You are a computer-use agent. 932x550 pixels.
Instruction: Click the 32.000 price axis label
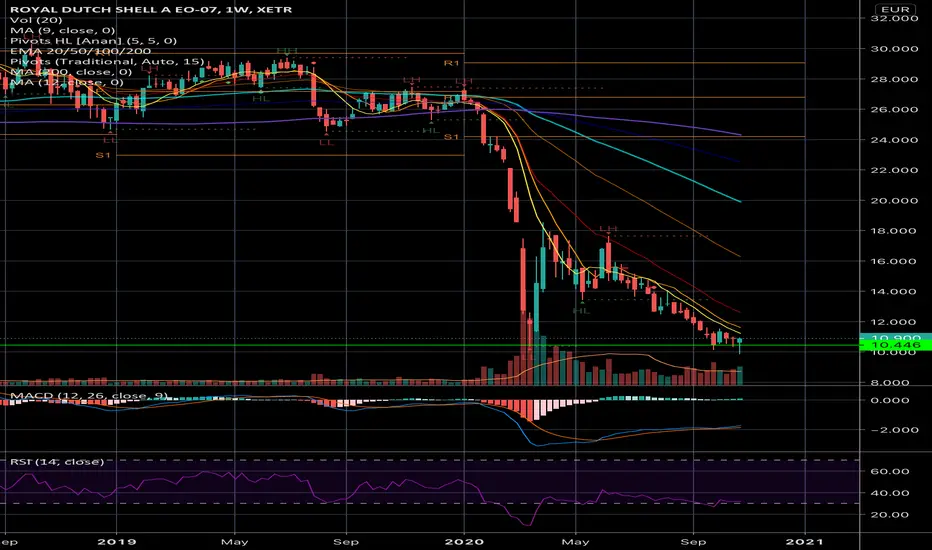coord(895,18)
